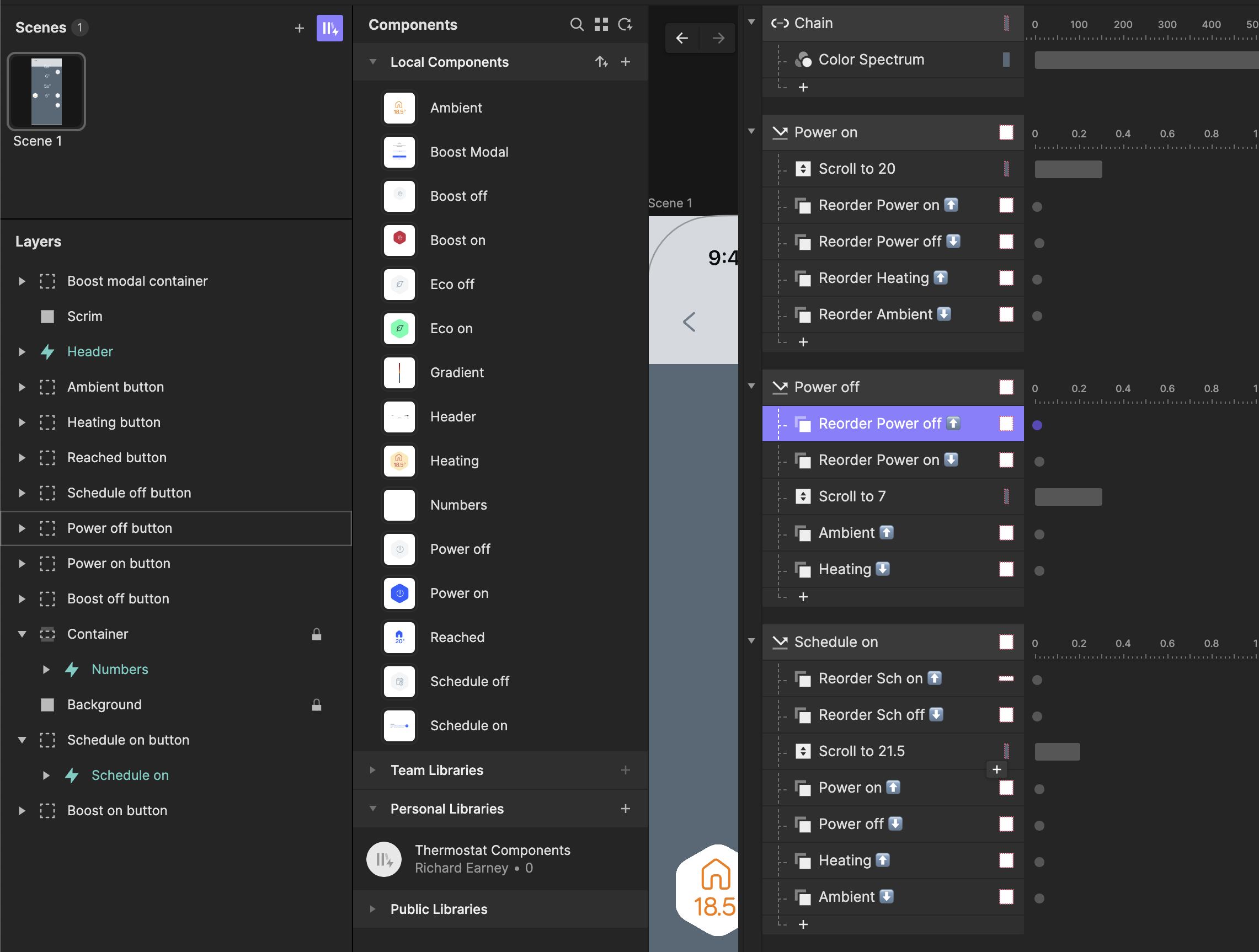The width and height of the screenshot is (1259, 952).
Task: Open Thermostat Components personal library
Action: 500,859
